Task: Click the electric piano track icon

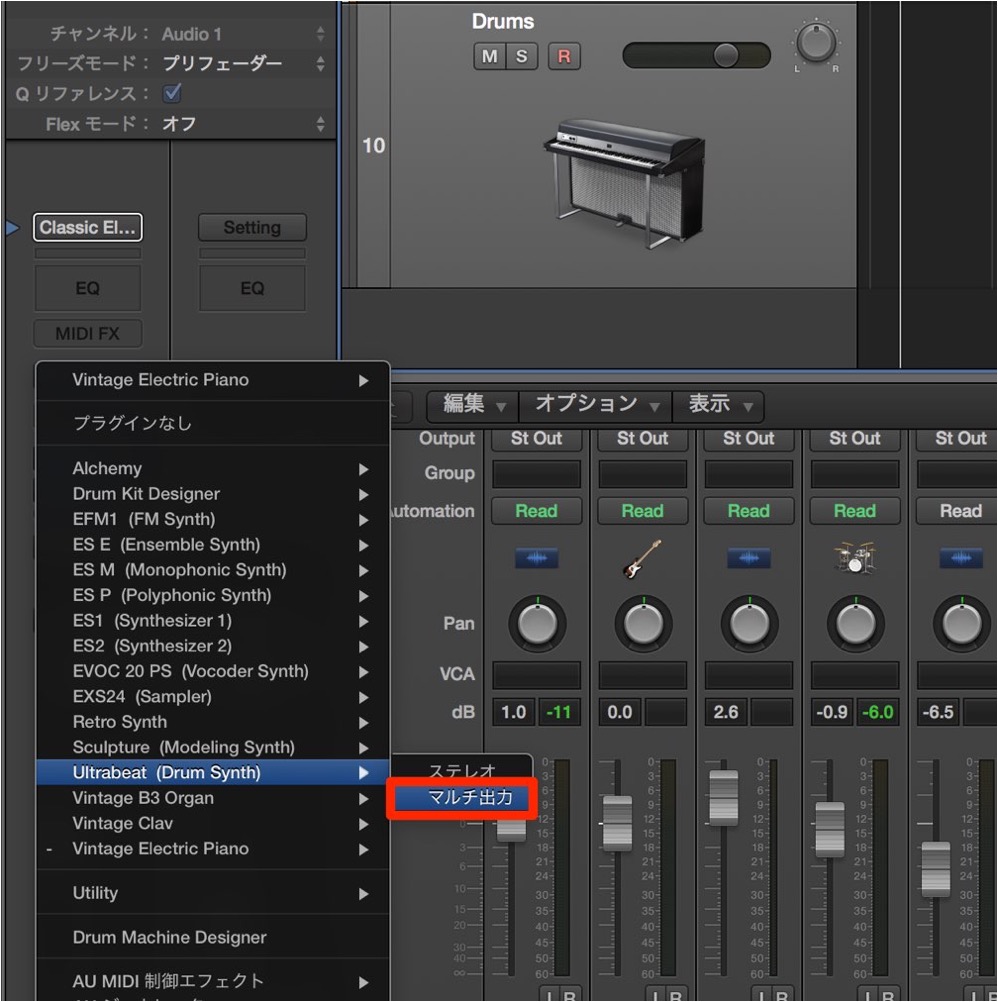Action: [x=625, y=183]
